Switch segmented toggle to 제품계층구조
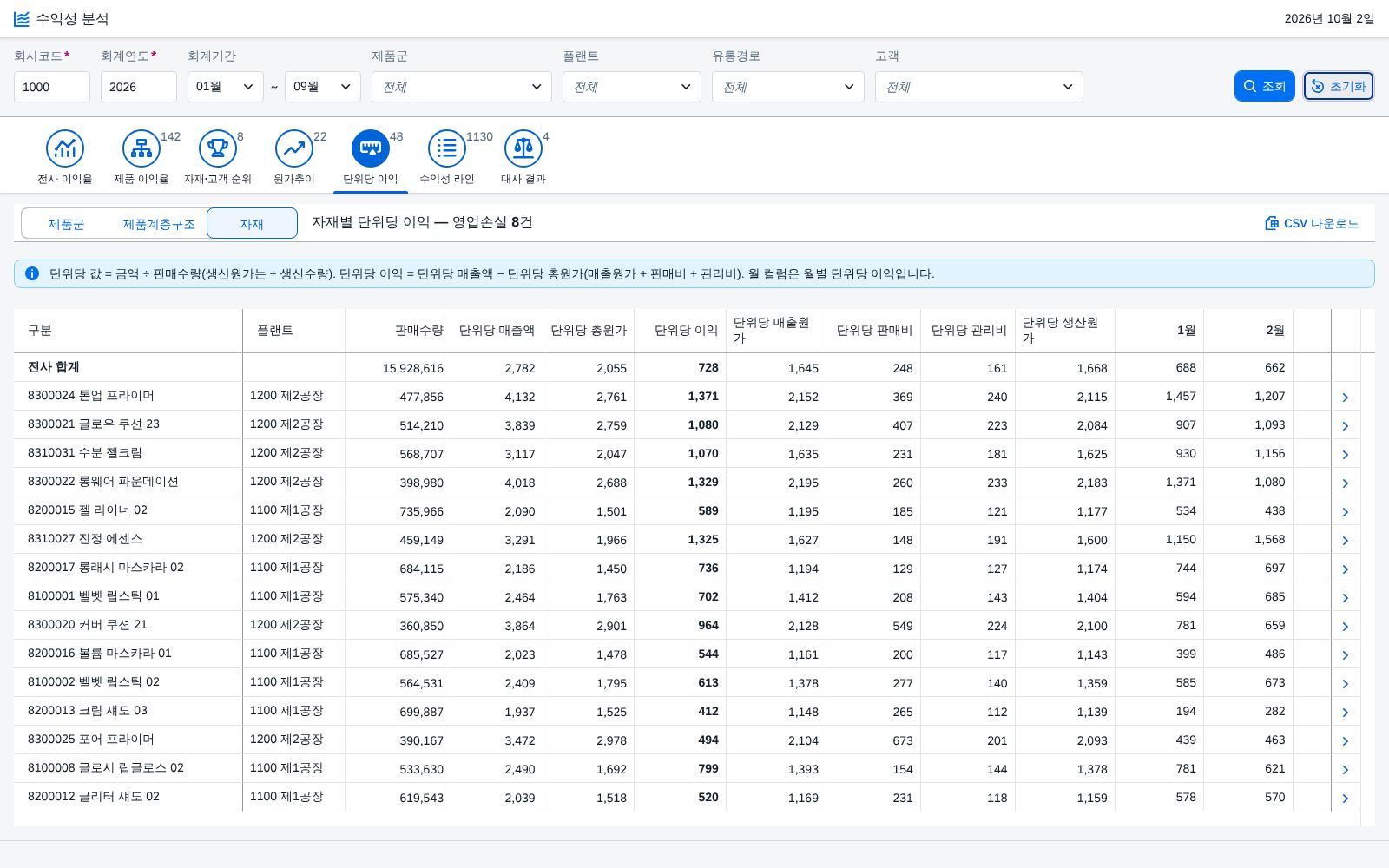This screenshot has width=1389, height=868. pos(159,224)
